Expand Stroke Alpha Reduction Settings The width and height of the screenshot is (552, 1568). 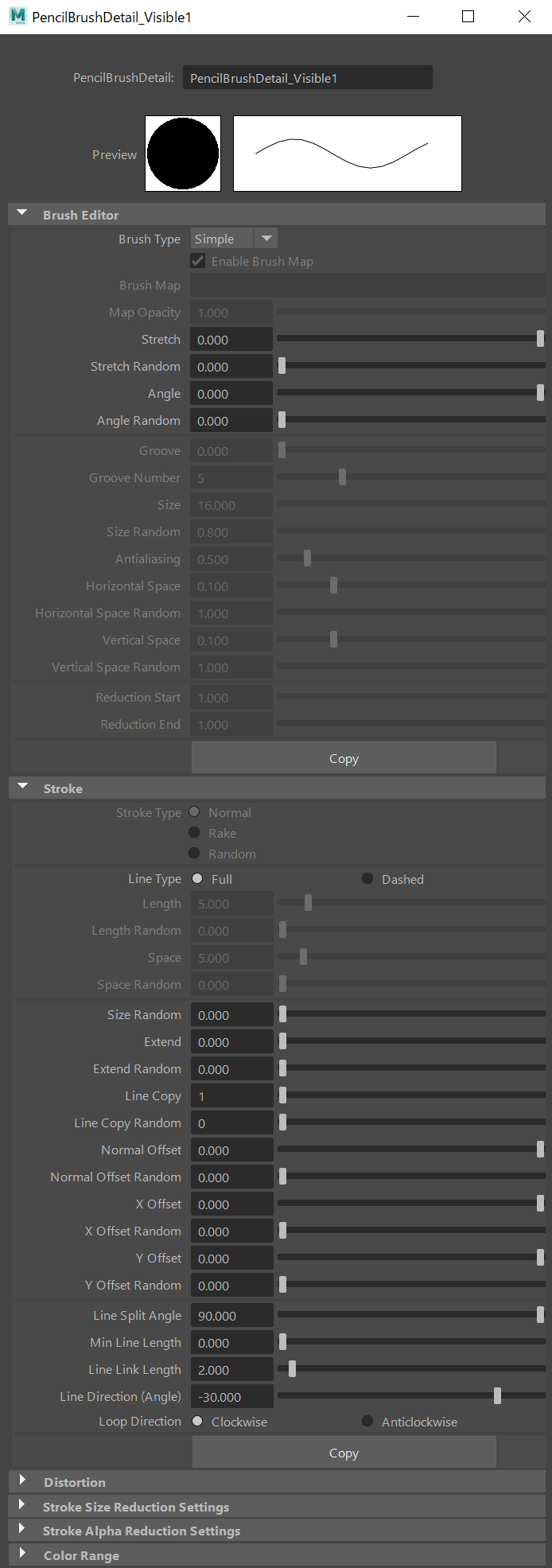[23, 1530]
